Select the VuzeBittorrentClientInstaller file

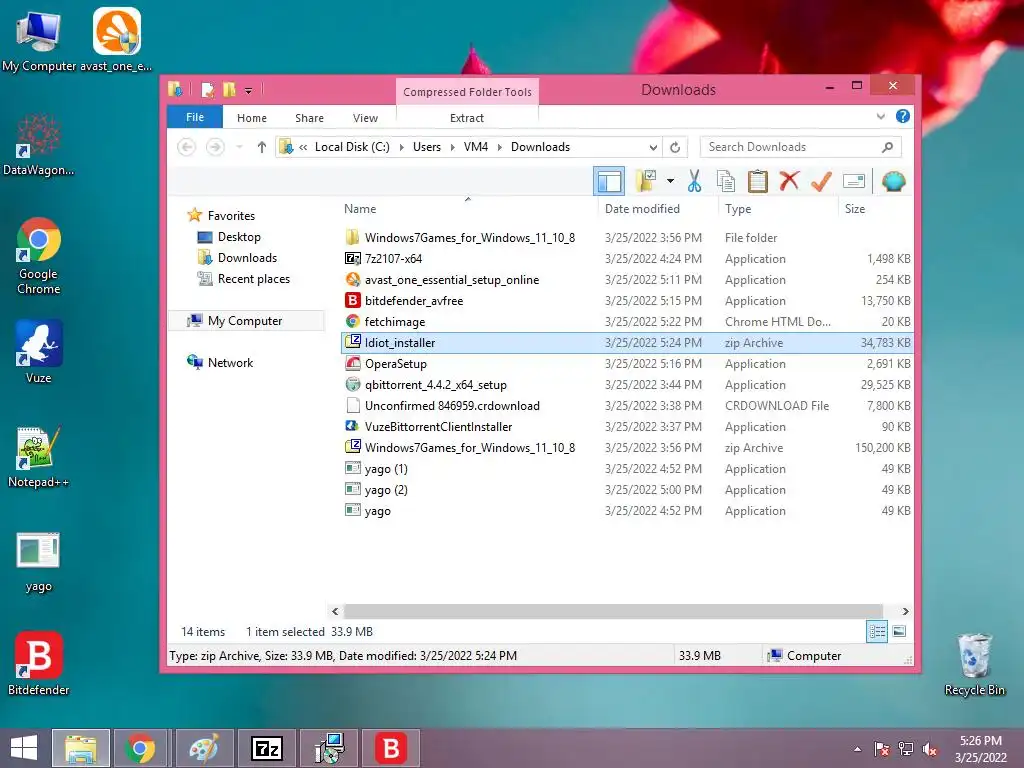(x=626, y=426)
